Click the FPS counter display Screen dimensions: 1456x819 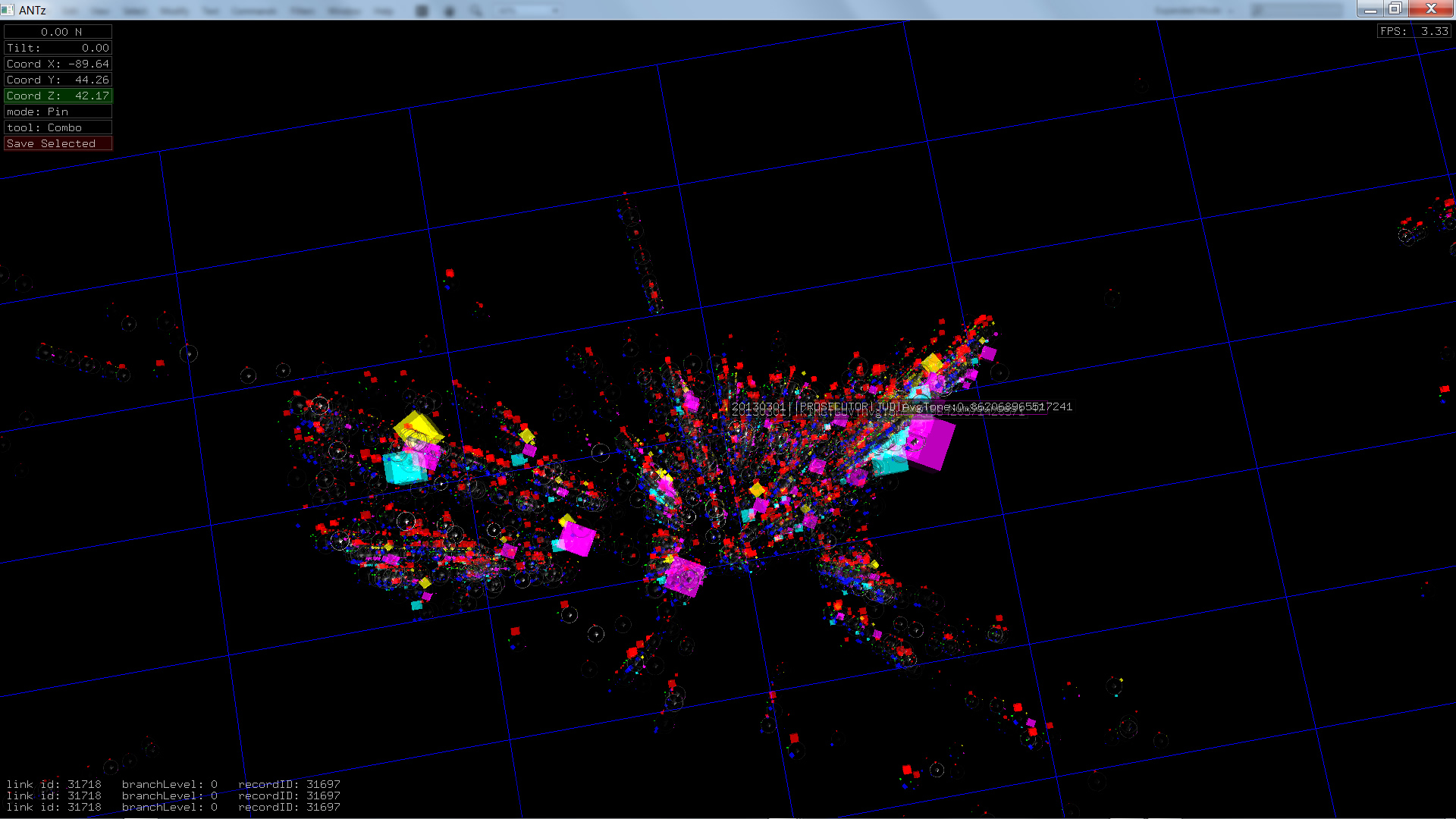click(1414, 31)
